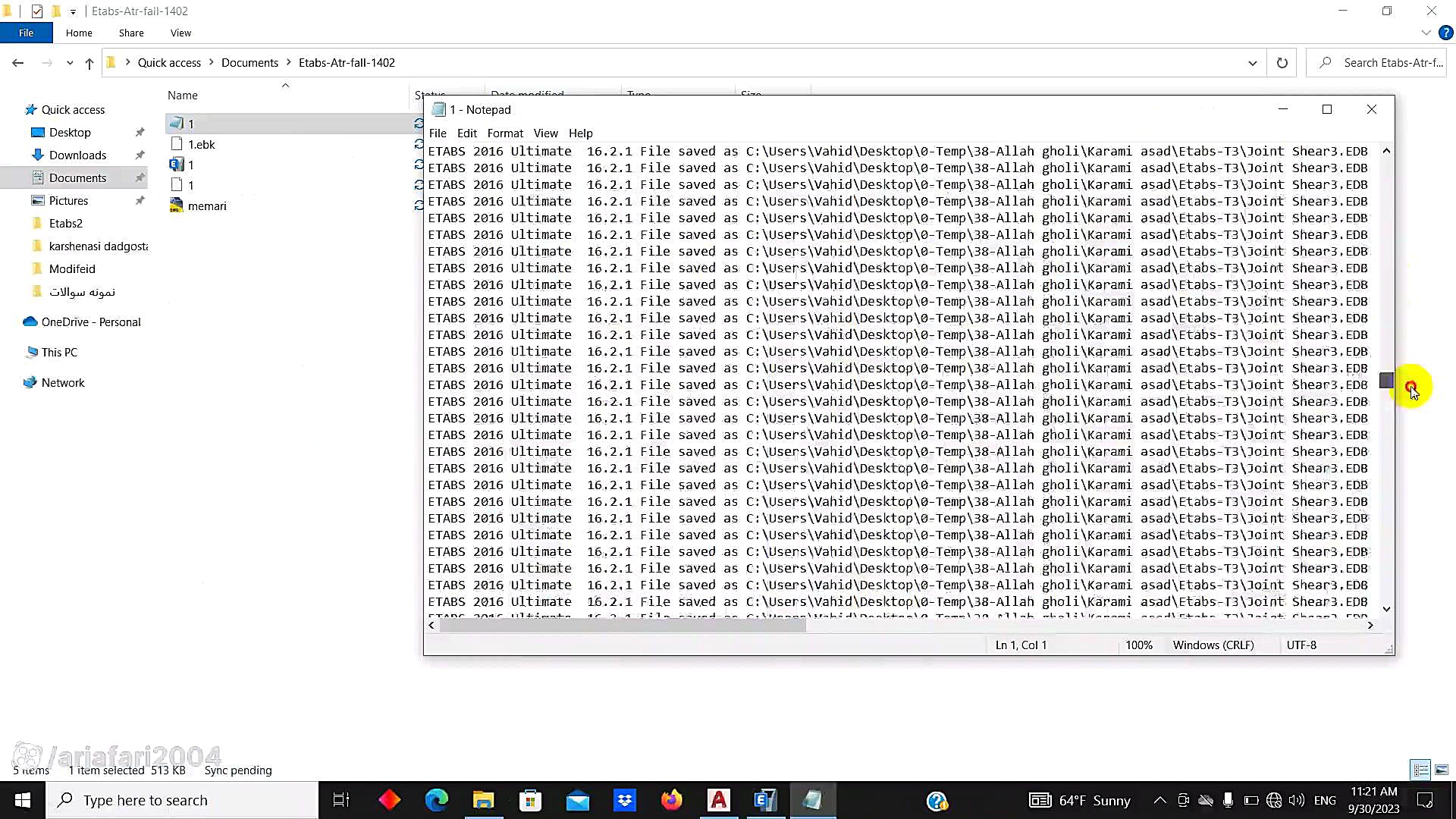The image size is (1456, 819).
Task: Sort files by the Name column
Action: point(183,96)
